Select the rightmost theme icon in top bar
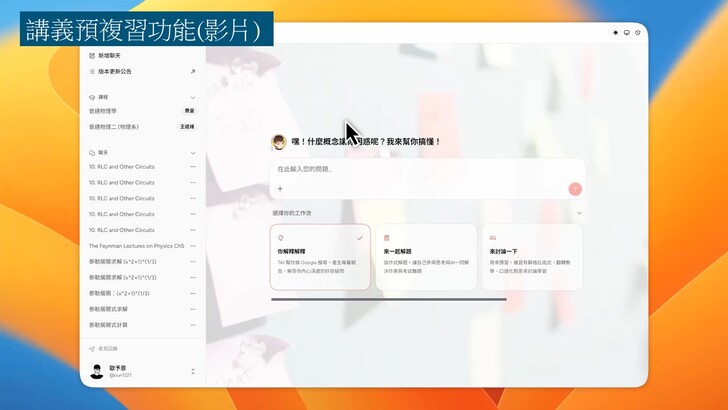Image resolution: width=728 pixels, height=410 pixels. 638,33
